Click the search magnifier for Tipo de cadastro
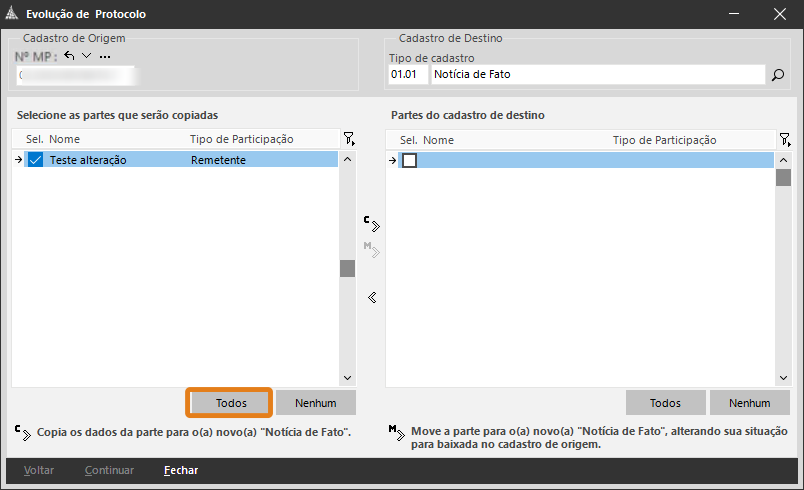This screenshot has height=490, width=804. (778, 75)
